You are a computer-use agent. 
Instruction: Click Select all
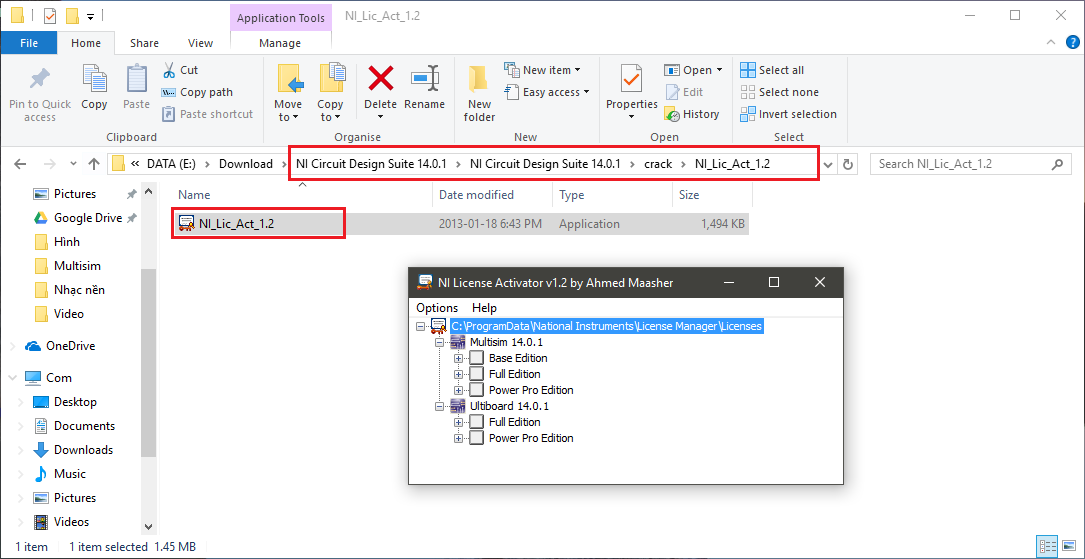[772, 70]
